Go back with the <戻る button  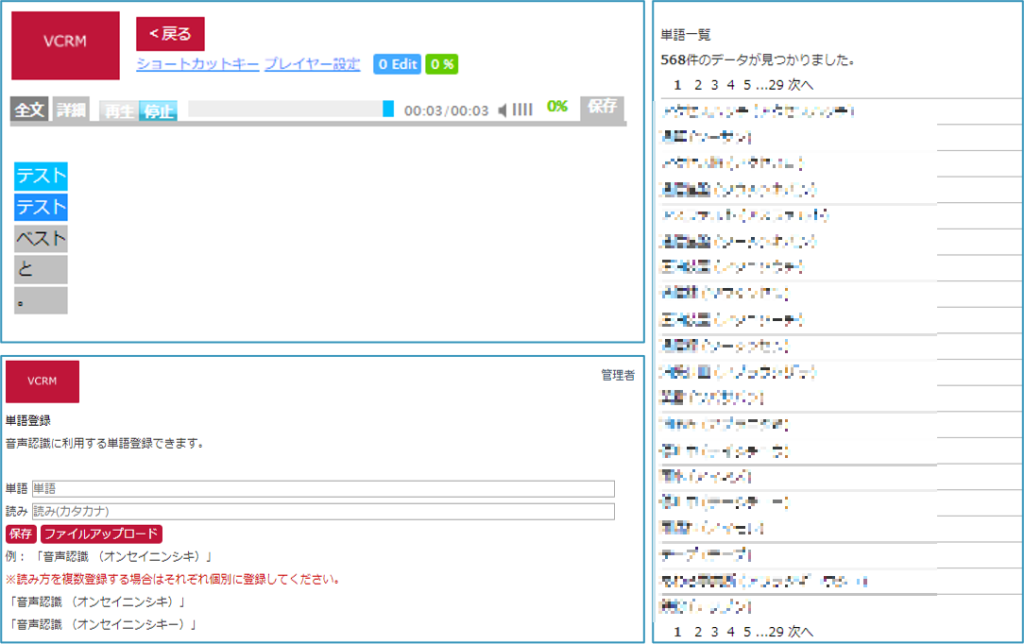(x=170, y=34)
